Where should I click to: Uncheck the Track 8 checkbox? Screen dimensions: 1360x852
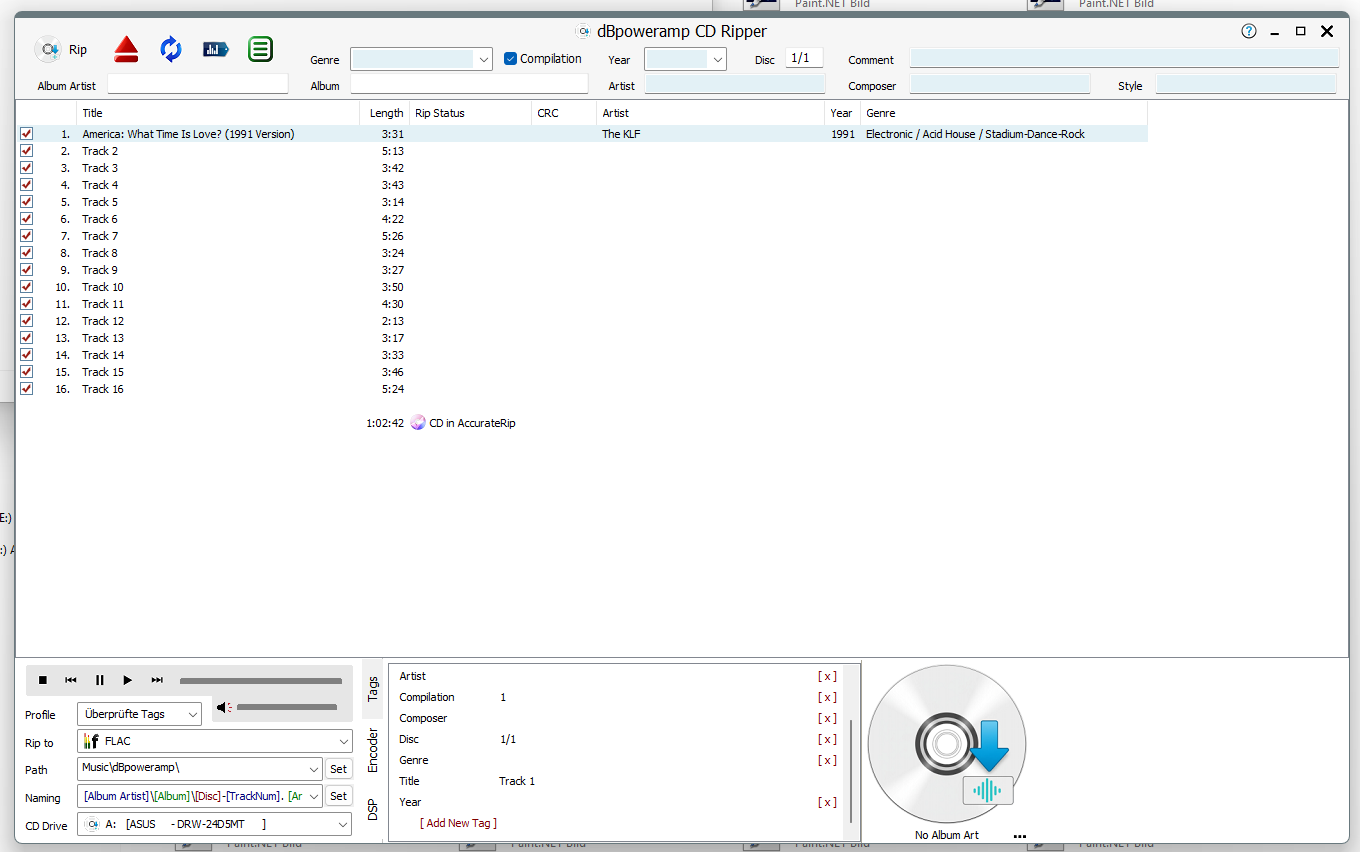click(26, 253)
